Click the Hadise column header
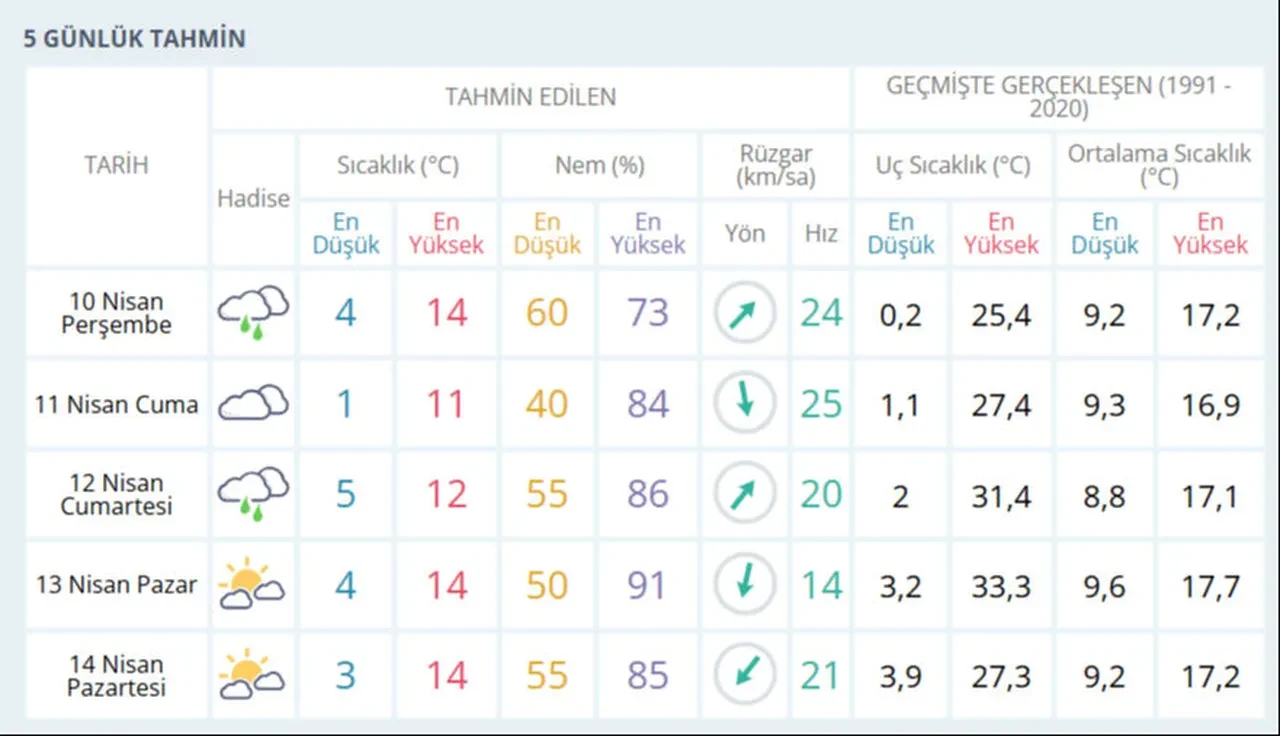This screenshot has width=1280, height=736. [x=253, y=198]
